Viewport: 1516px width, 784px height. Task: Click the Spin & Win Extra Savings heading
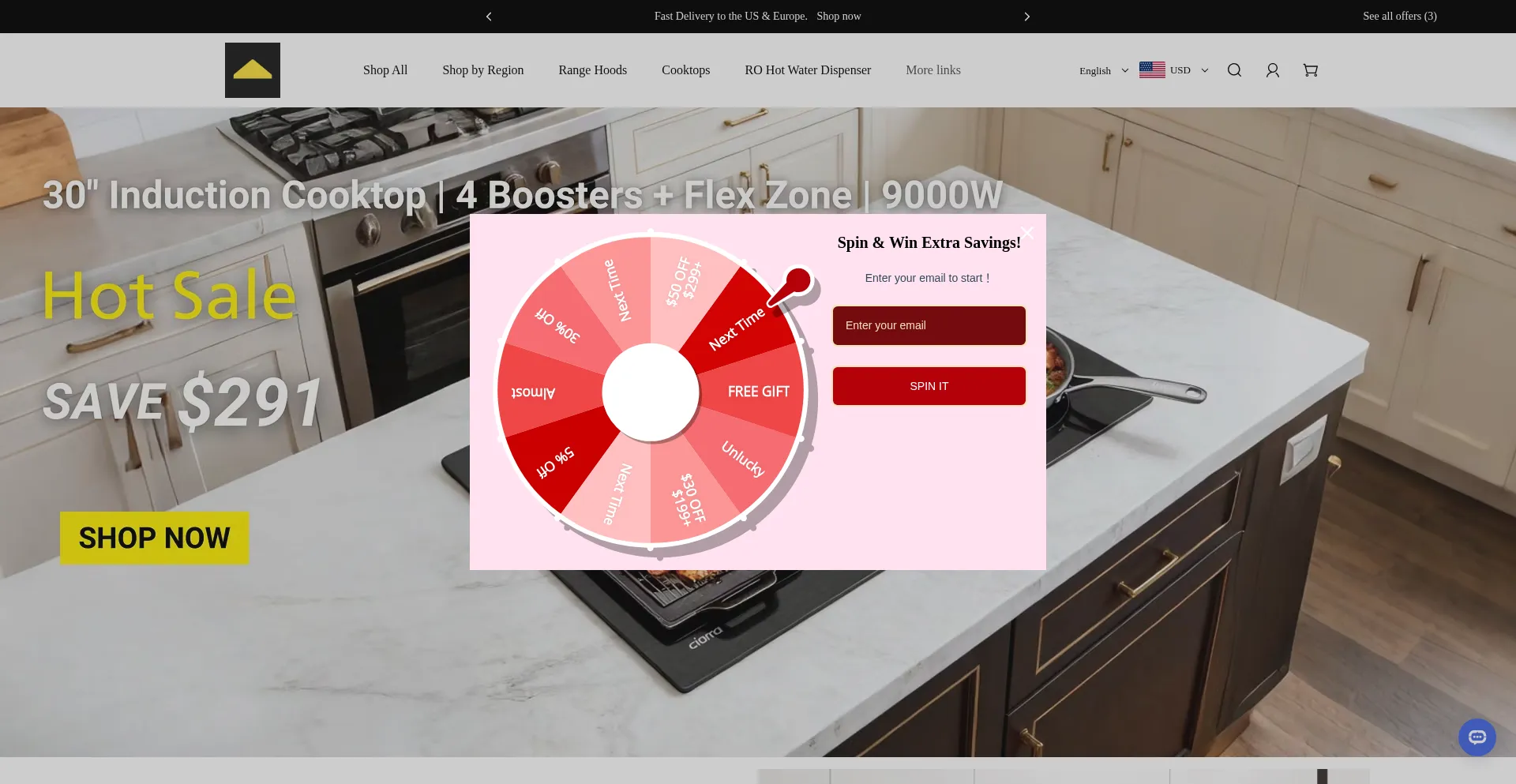click(x=929, y=243)
